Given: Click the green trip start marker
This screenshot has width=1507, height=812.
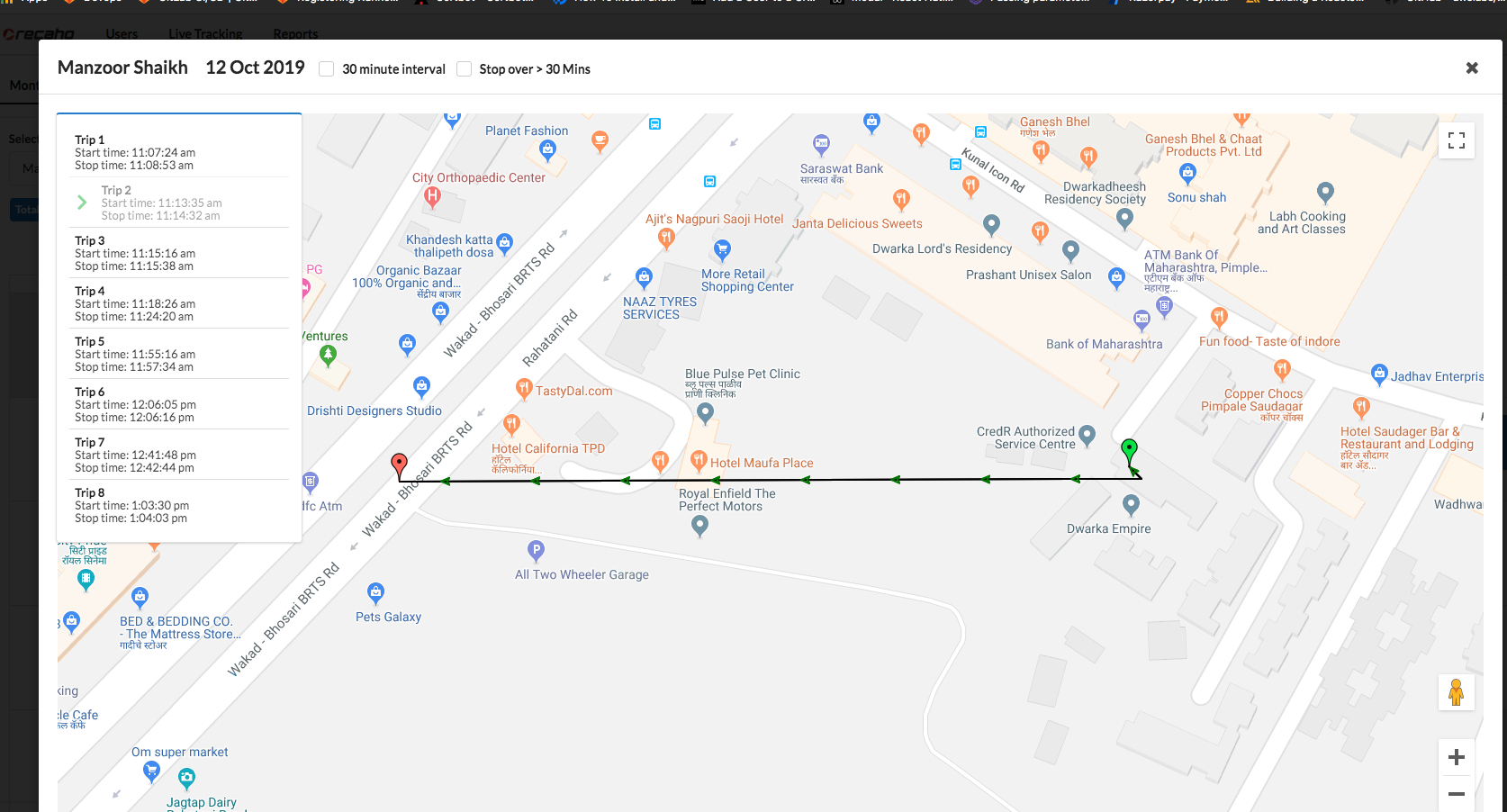Looking at the screenshot, I should [x=1130, y=448].
